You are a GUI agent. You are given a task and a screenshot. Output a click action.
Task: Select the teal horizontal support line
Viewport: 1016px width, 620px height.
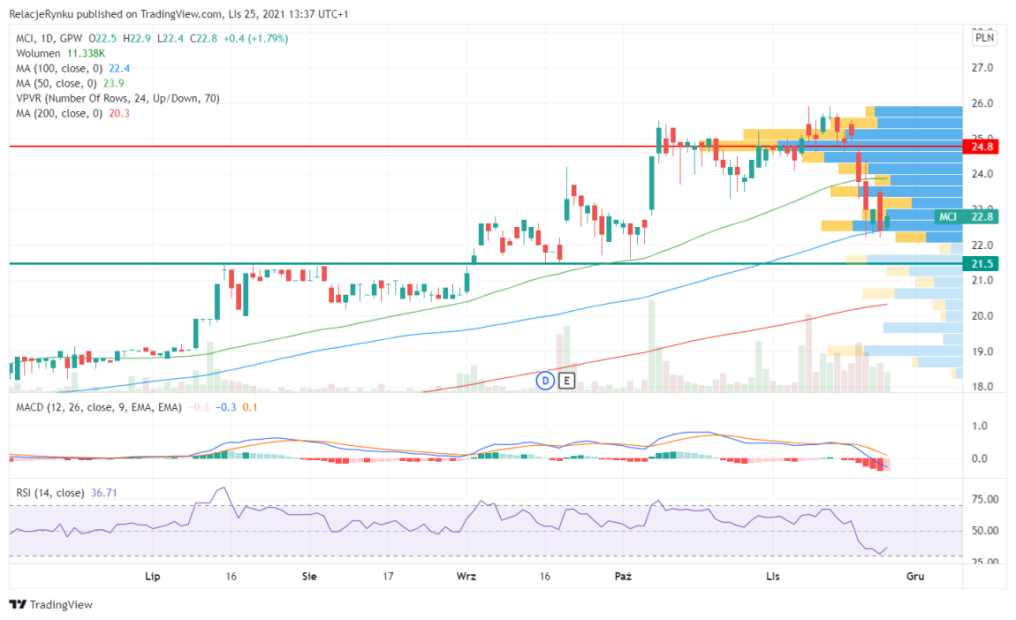pos(300,264)
